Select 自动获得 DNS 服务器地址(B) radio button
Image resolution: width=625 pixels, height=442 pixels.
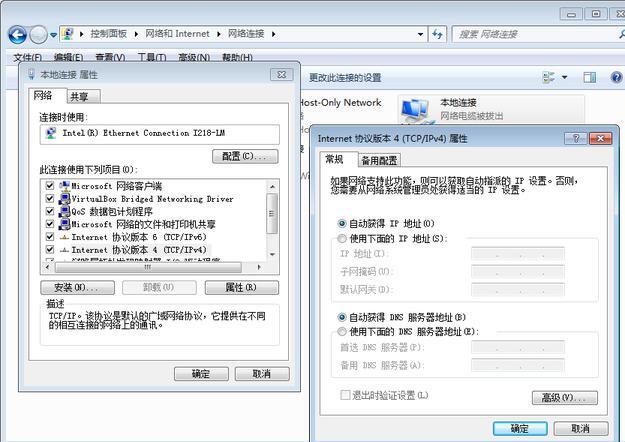tap(342, 317)
